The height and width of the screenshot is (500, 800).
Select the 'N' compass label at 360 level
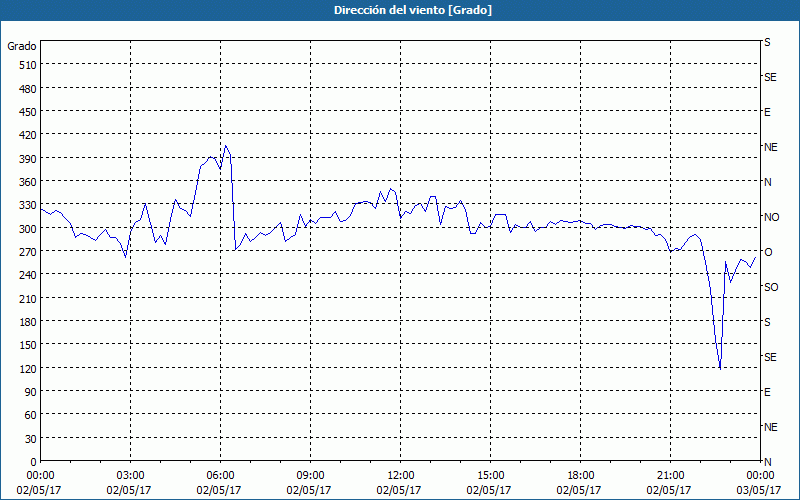767,182
